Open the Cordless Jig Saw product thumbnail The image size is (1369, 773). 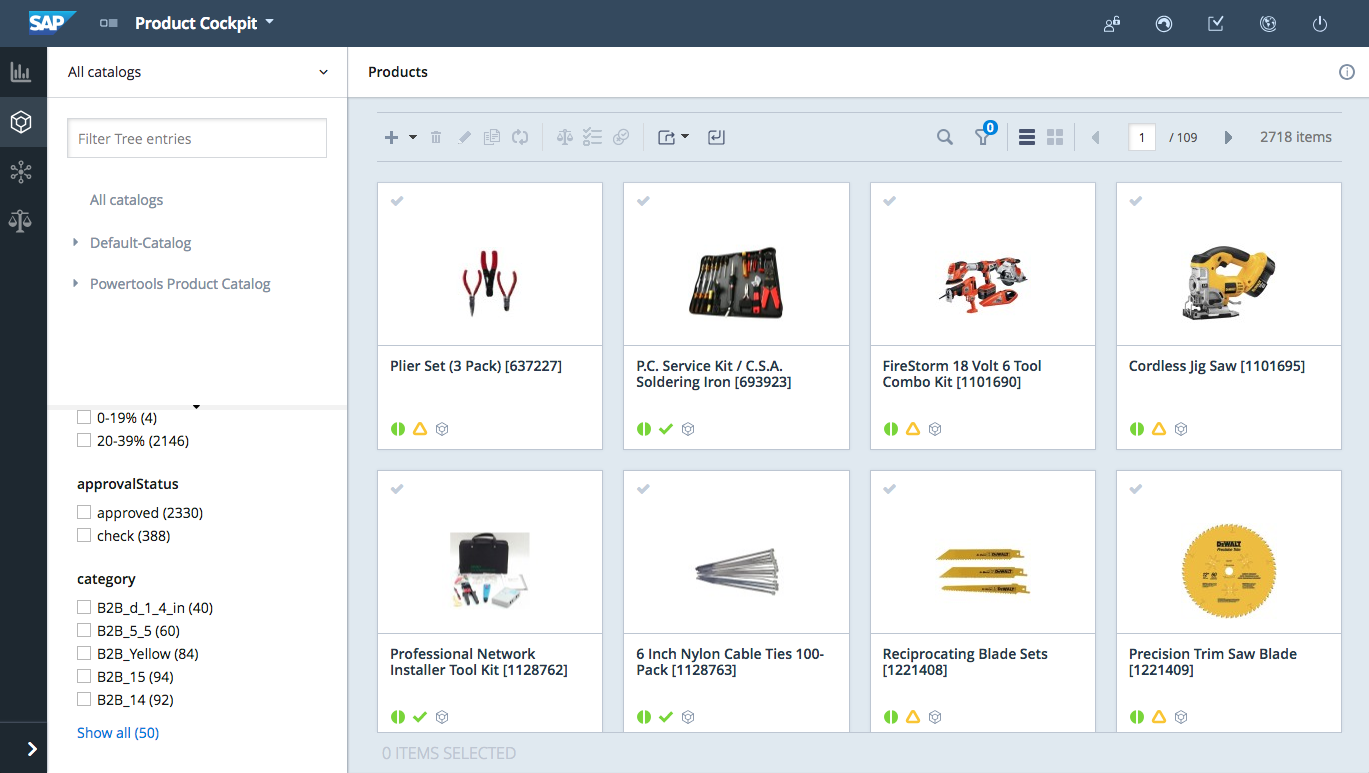(x=1228, y=281)
